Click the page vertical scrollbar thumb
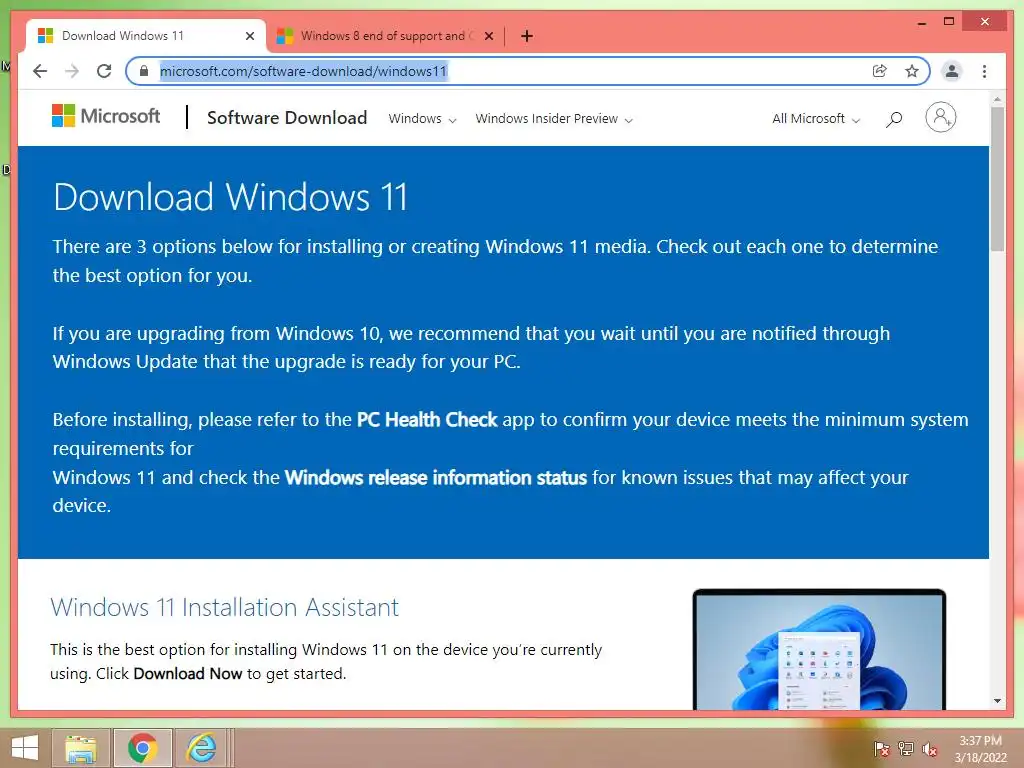This screenshot has width=1024, height=768. (x=997, y=179)
